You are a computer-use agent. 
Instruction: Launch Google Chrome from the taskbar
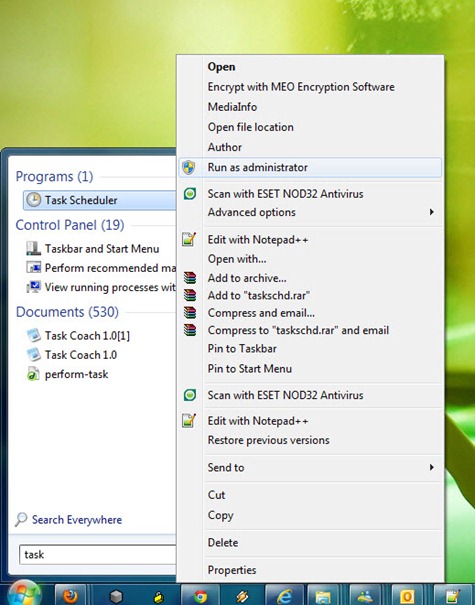pos(200,596)
